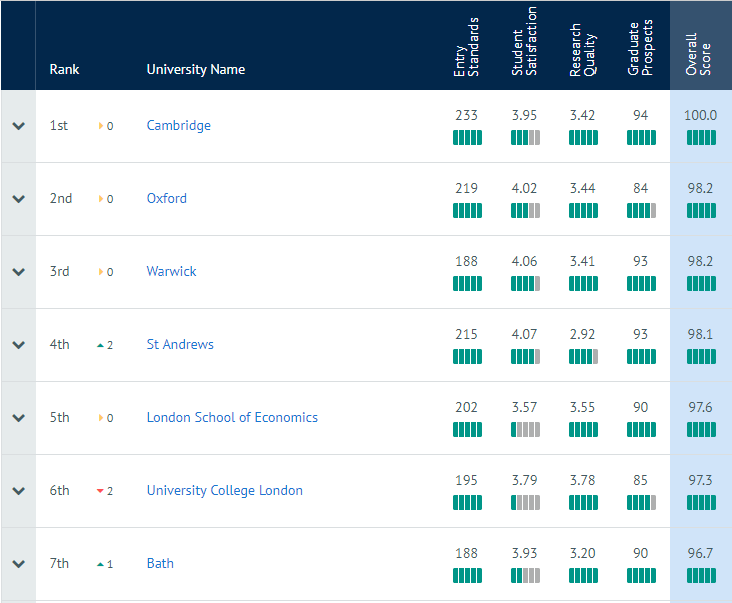The width and height of the screenshot is (732, 603).
Task: Sort by Overall Score column header
Action: 698,54
